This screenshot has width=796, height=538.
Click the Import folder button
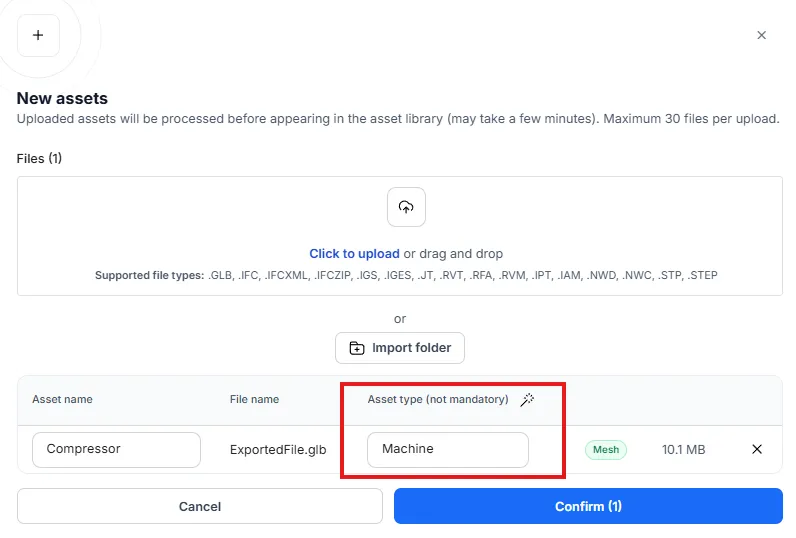click(x=400, y=348)
